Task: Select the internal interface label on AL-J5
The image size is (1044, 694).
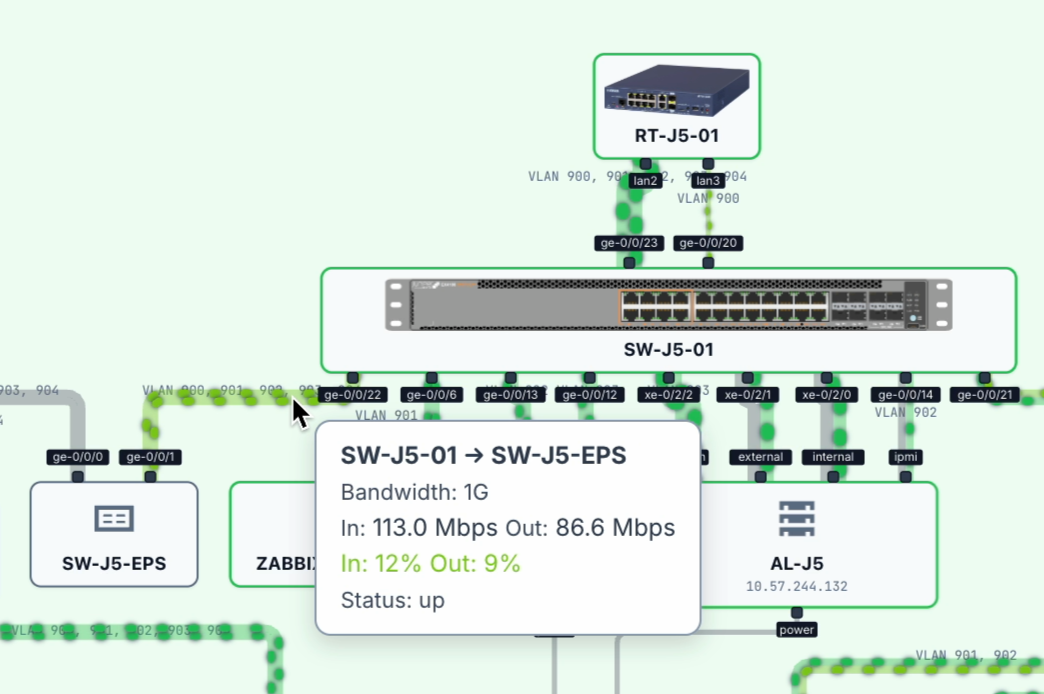Action: click(833, 457)
